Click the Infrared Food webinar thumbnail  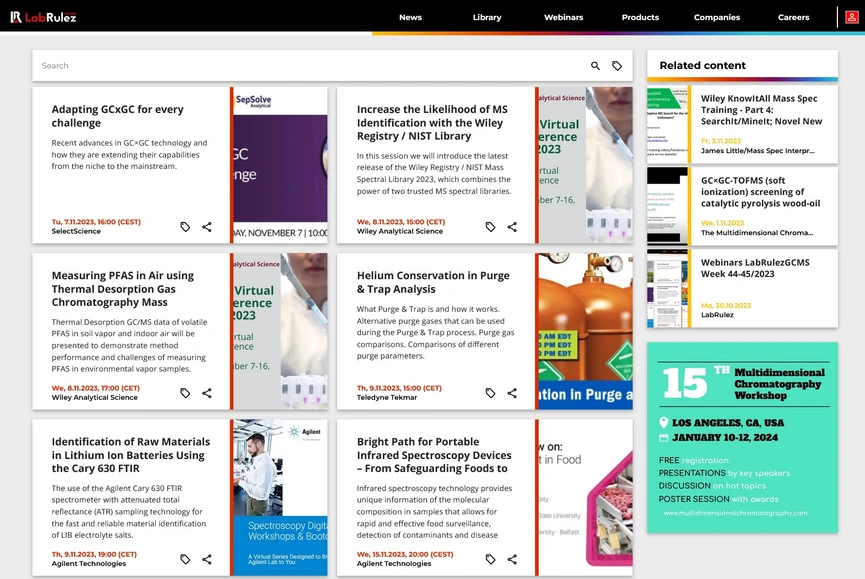click(585, 497)
